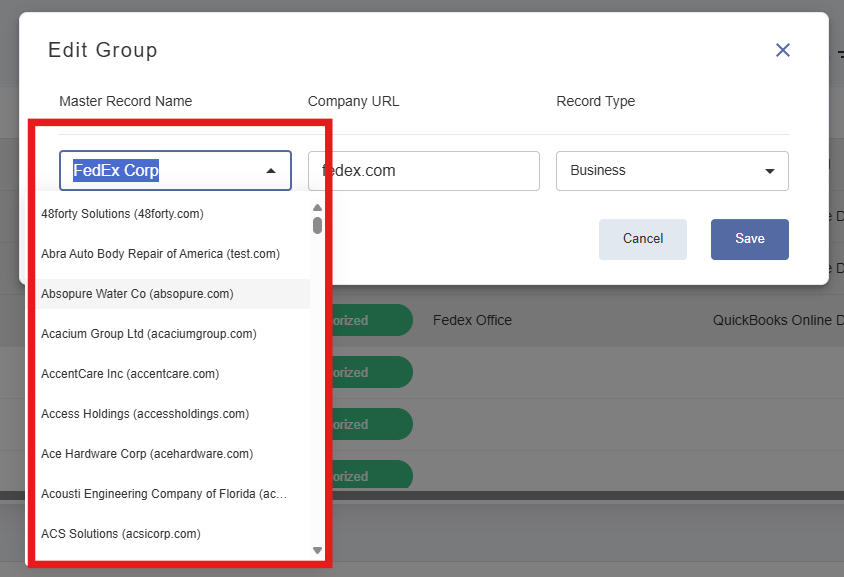Viewport: 844px width, 577px height.
Task: Click the FedEx Corp master record field
Action: click(175, 171)
